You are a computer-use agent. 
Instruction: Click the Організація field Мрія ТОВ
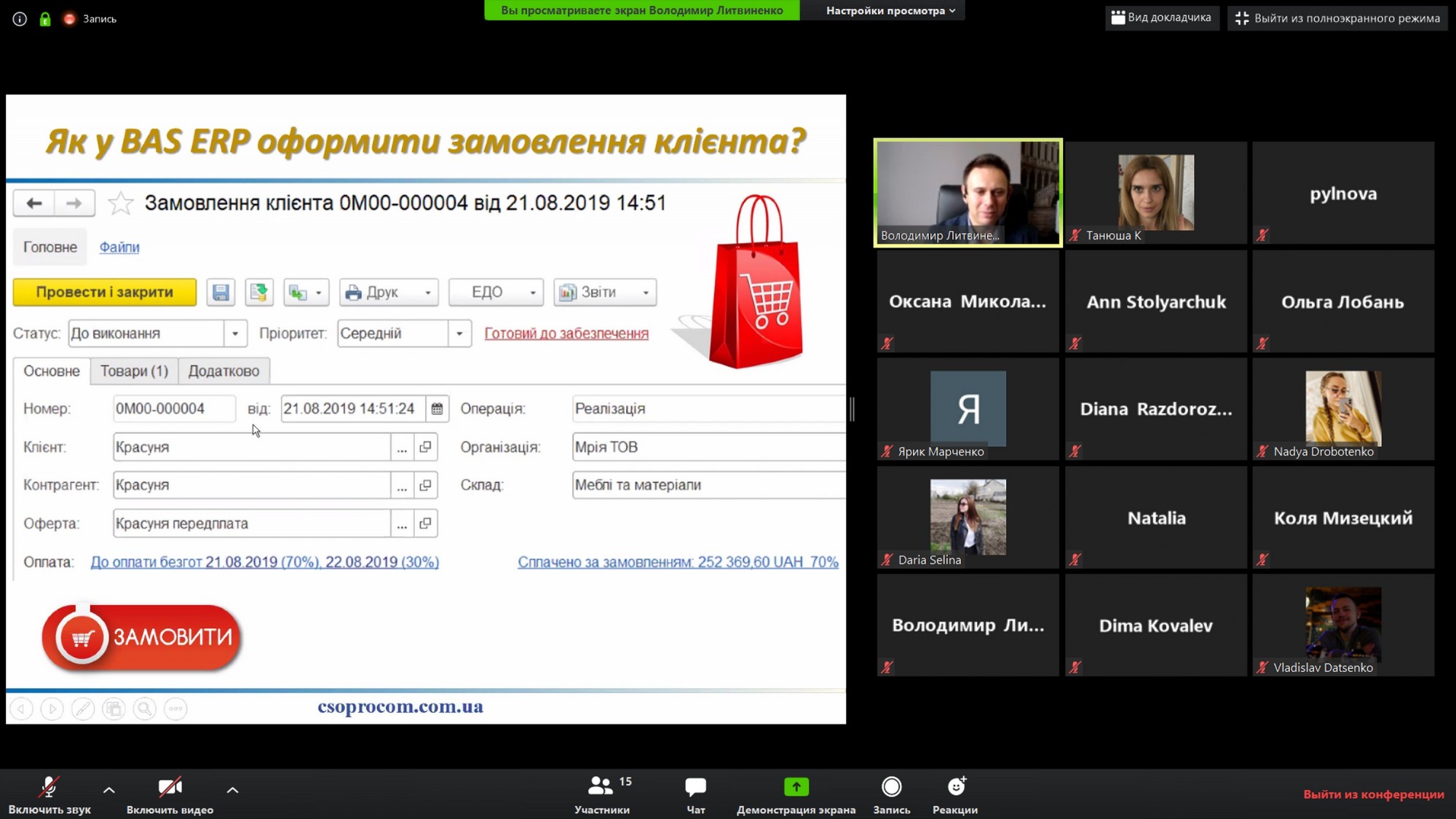(x=709, y=447)
